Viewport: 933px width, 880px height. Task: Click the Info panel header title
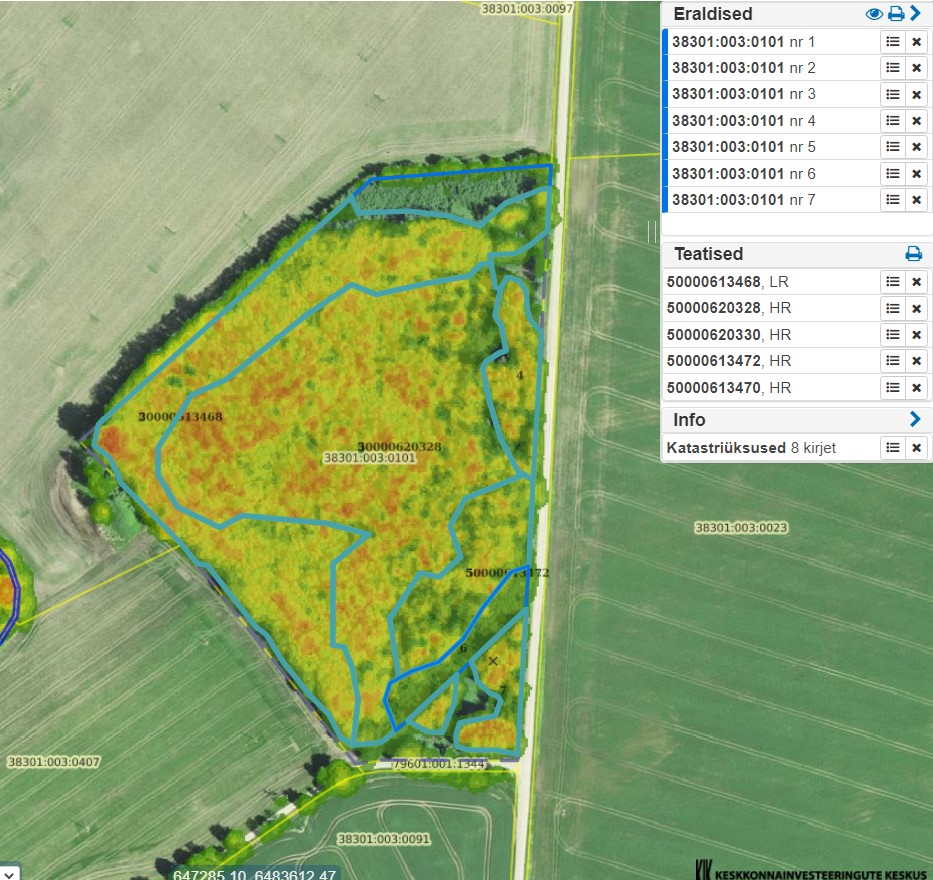click(x=690, y=419)
